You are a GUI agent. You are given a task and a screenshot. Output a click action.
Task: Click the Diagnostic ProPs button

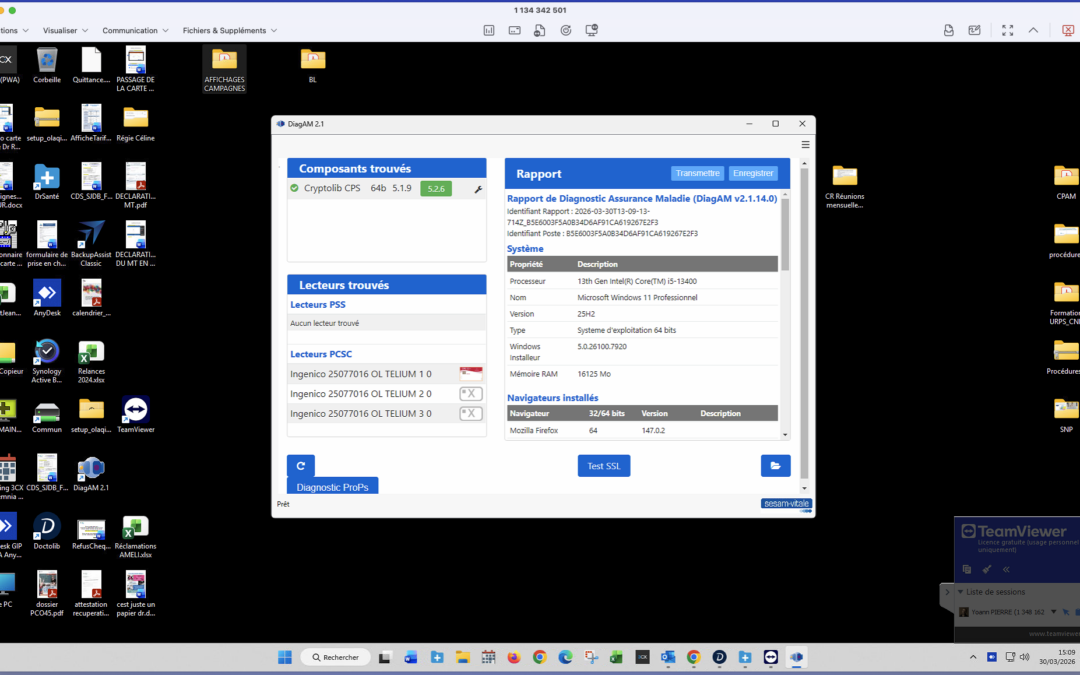click(x=333, y=487)
